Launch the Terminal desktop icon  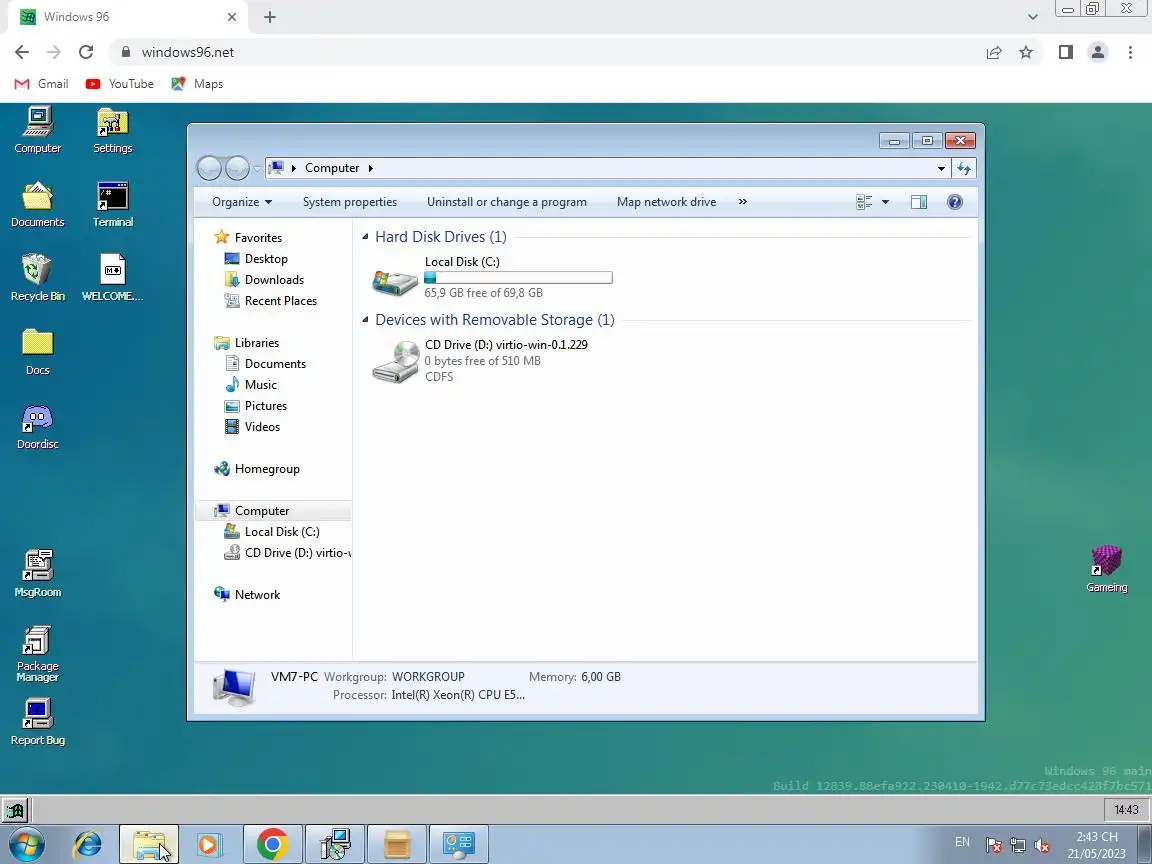point(112,204)
